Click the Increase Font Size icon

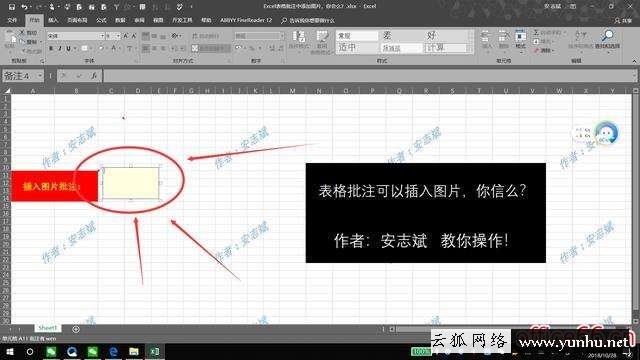126,36
